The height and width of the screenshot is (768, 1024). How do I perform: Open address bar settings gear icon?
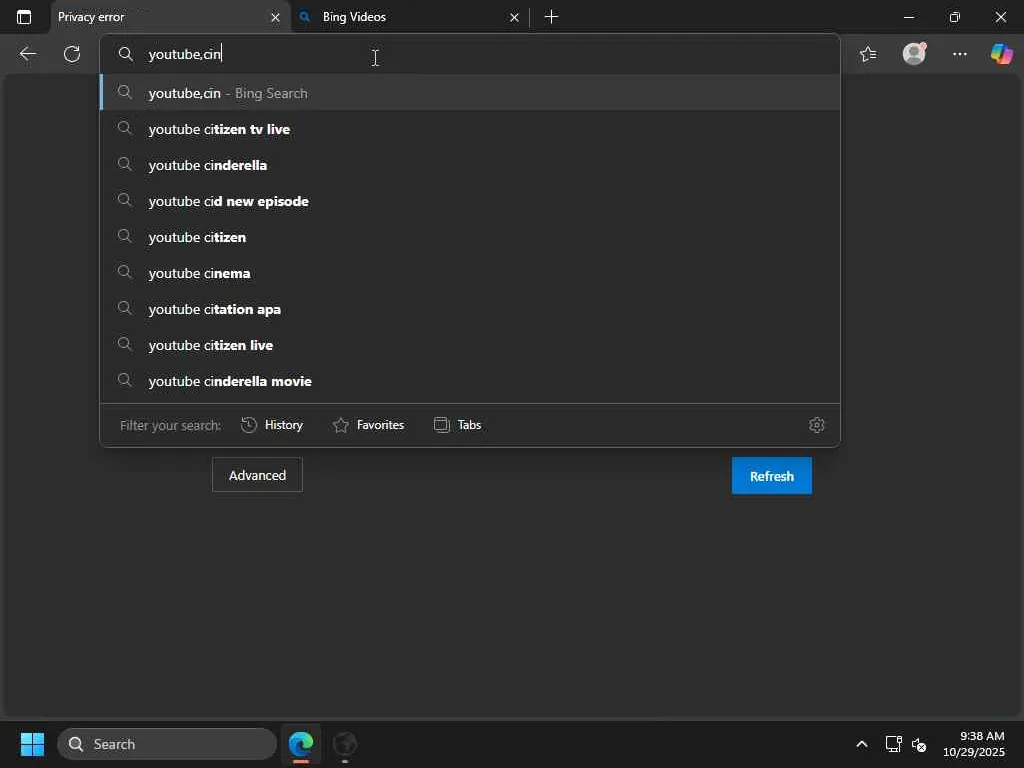(x=816, y=425)
